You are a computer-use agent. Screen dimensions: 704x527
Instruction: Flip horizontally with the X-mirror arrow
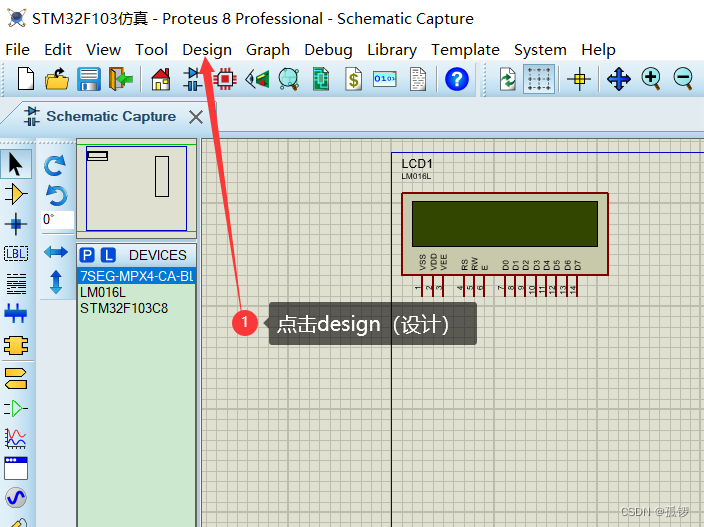click(x=56, y=252)
